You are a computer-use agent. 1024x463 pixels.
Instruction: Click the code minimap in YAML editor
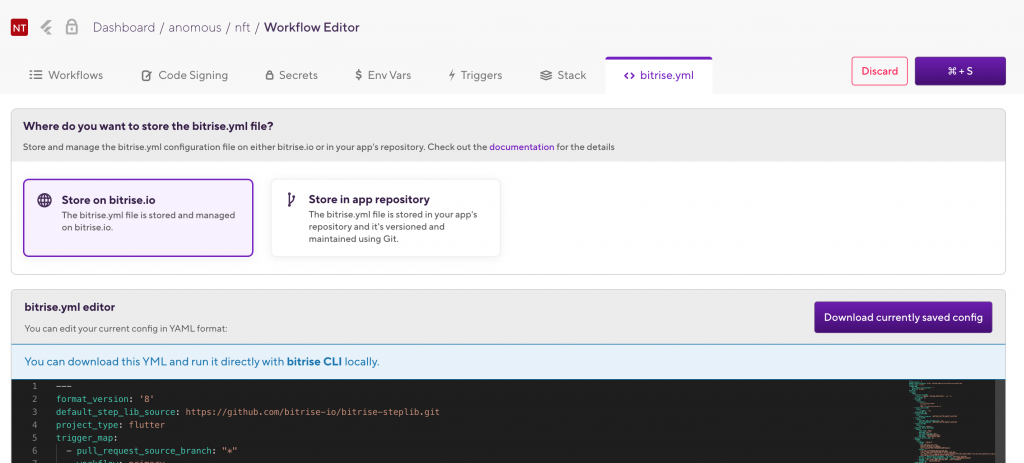(950, 421)
